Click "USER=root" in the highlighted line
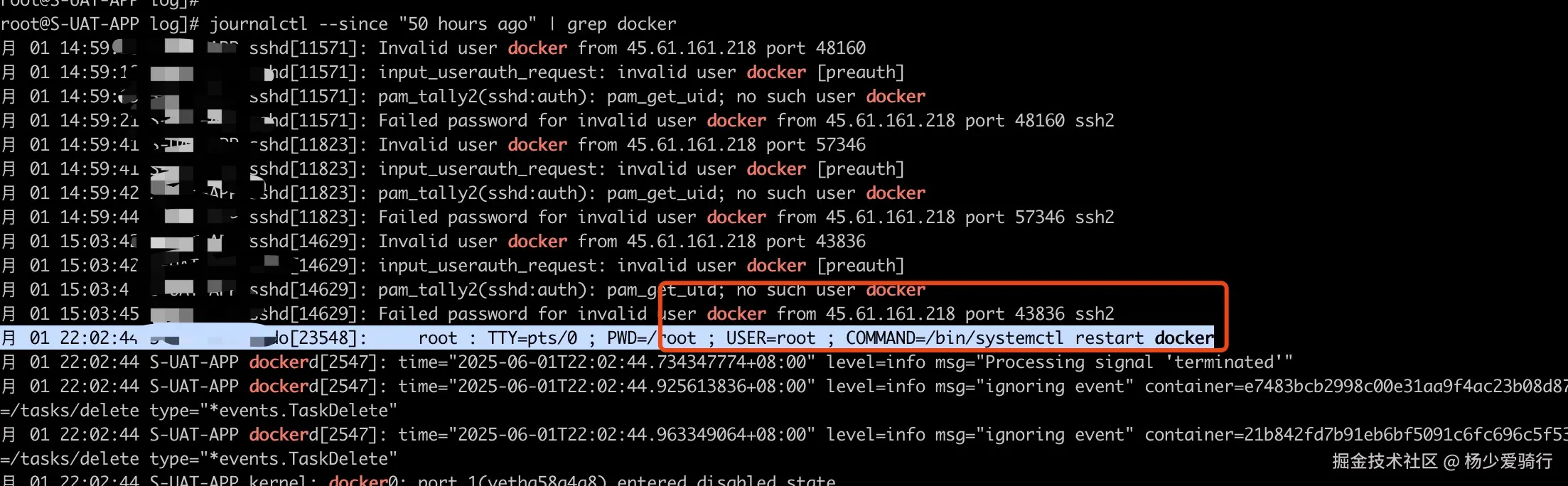 pos(770,338)
